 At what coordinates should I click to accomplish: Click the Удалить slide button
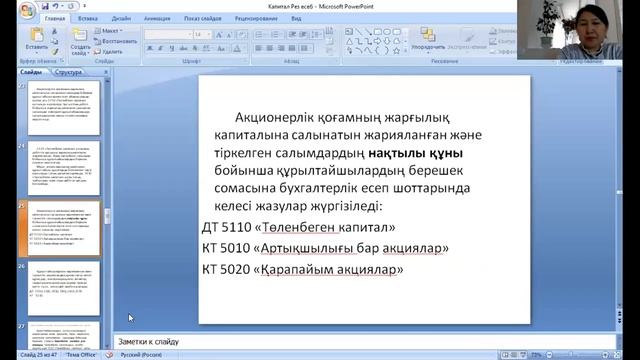108,52
